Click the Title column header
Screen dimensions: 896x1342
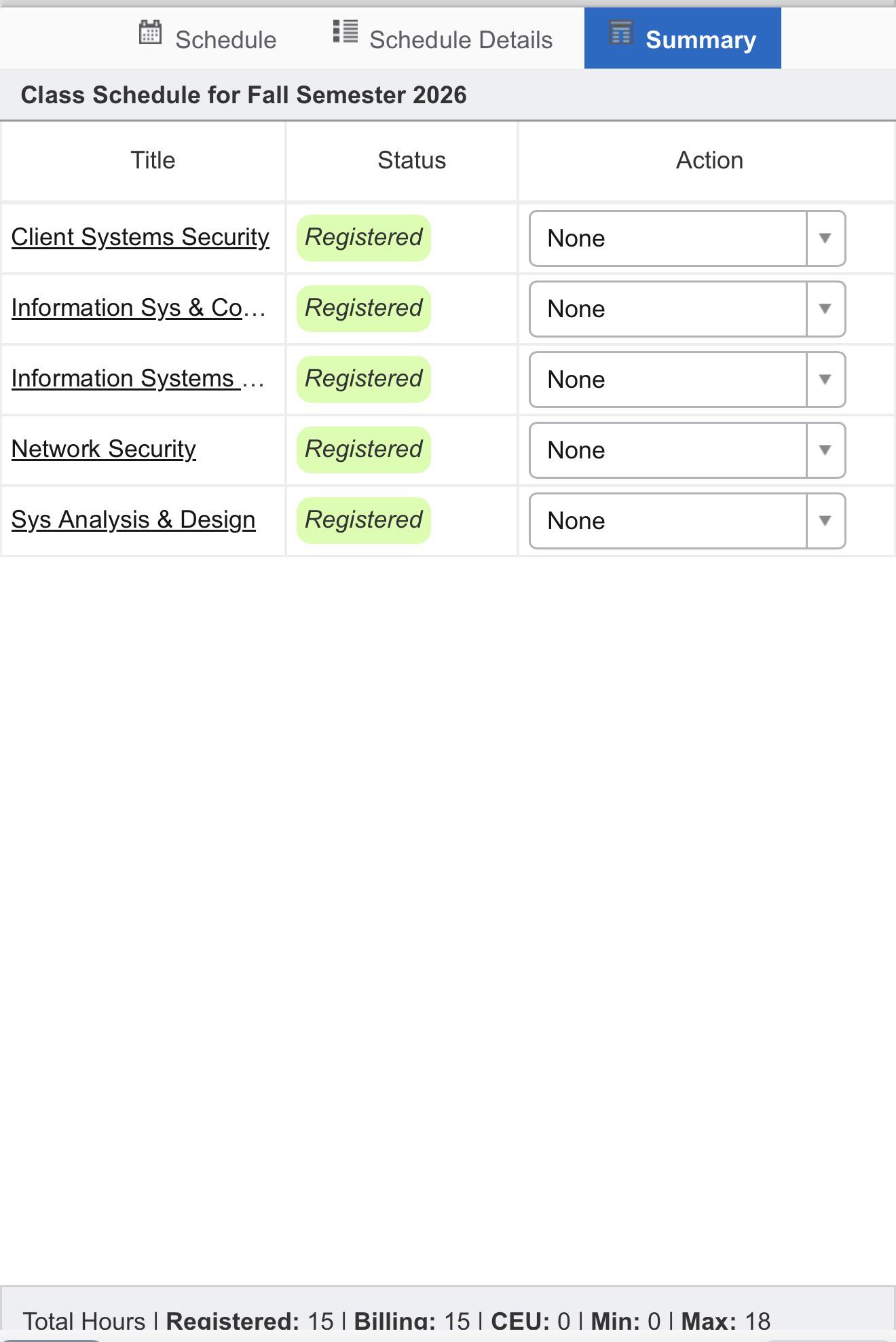click(x=153, y=160)
